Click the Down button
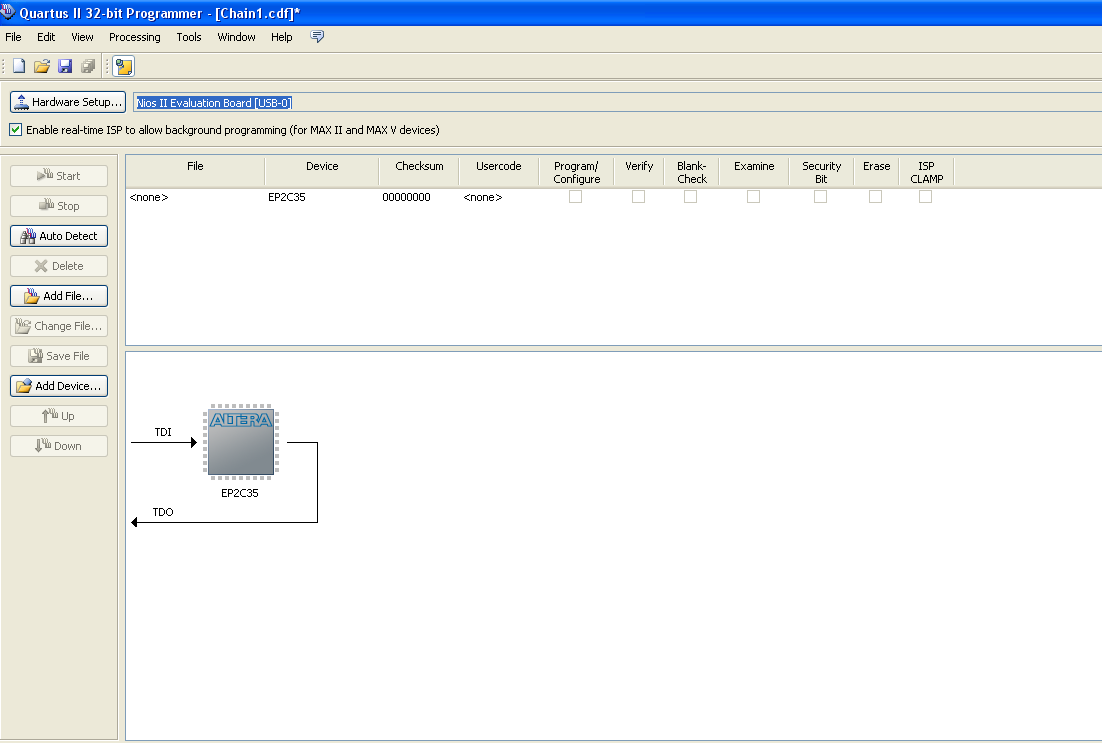The height and width of the screenshot is (743, 1102). click(59, 446)
